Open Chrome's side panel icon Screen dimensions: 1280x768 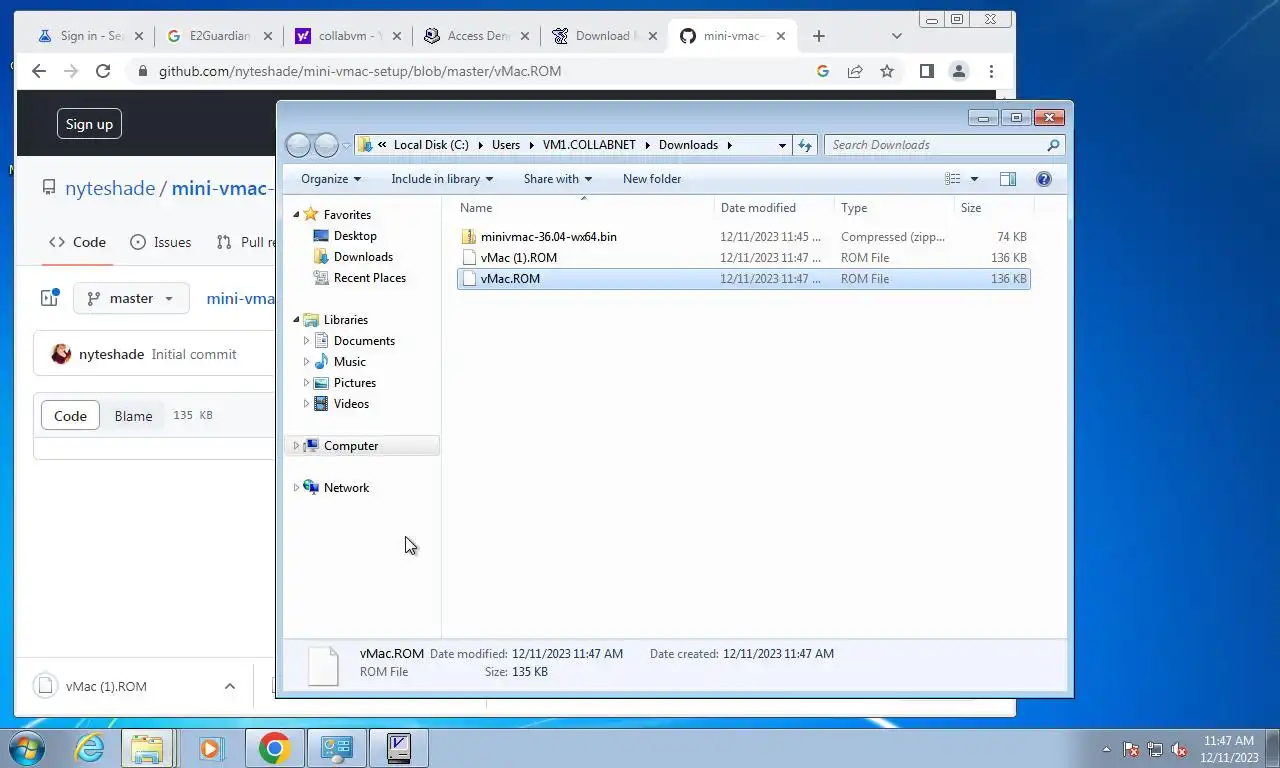point(927,71)
